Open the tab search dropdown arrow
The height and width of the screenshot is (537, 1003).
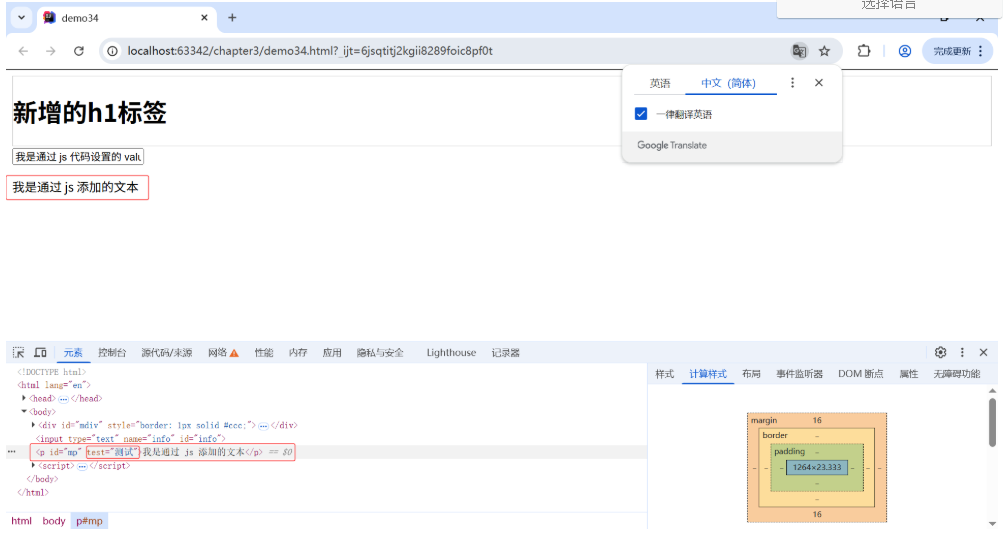click(x=21, y=18)
